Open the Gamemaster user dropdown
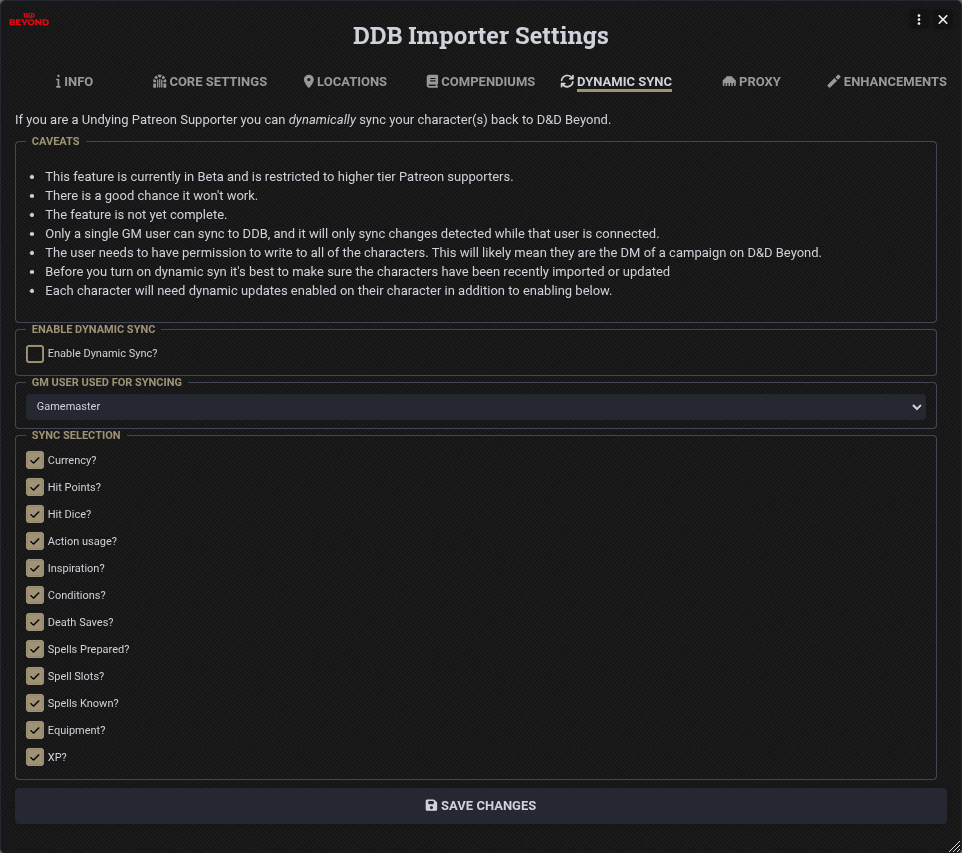 (x=475, y=406)
